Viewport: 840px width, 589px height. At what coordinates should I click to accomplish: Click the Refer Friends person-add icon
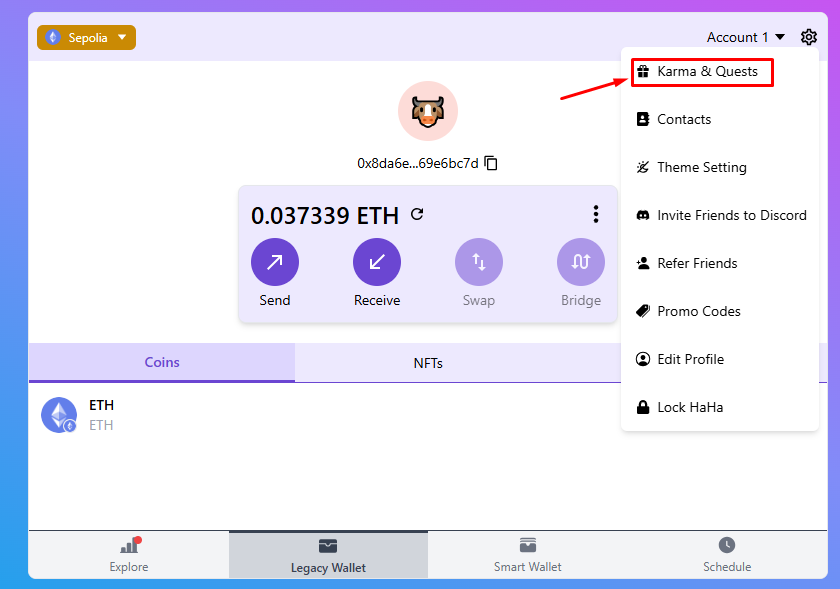pos(643,263)
